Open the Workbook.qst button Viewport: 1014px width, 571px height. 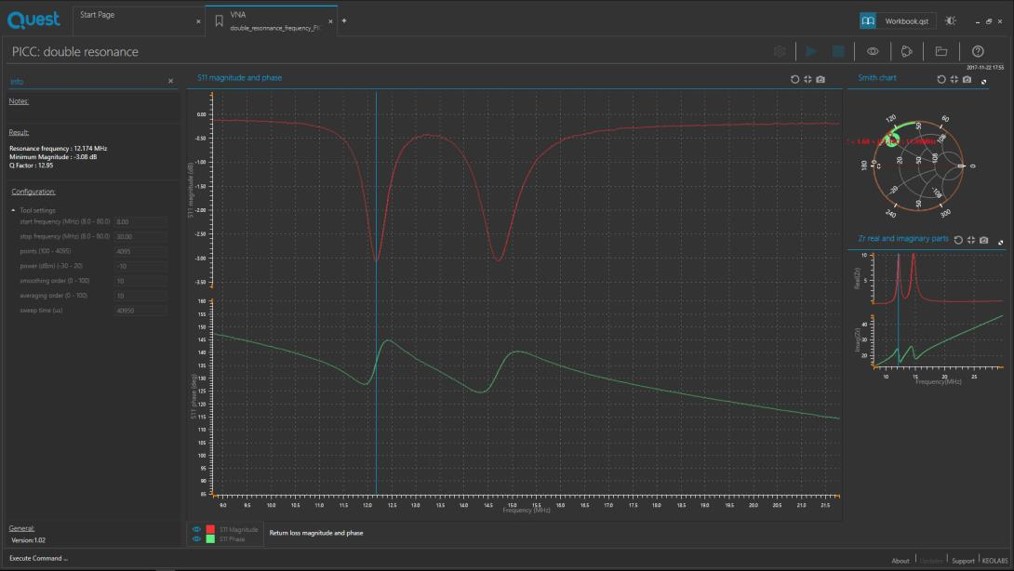click(x=896, y=21)
